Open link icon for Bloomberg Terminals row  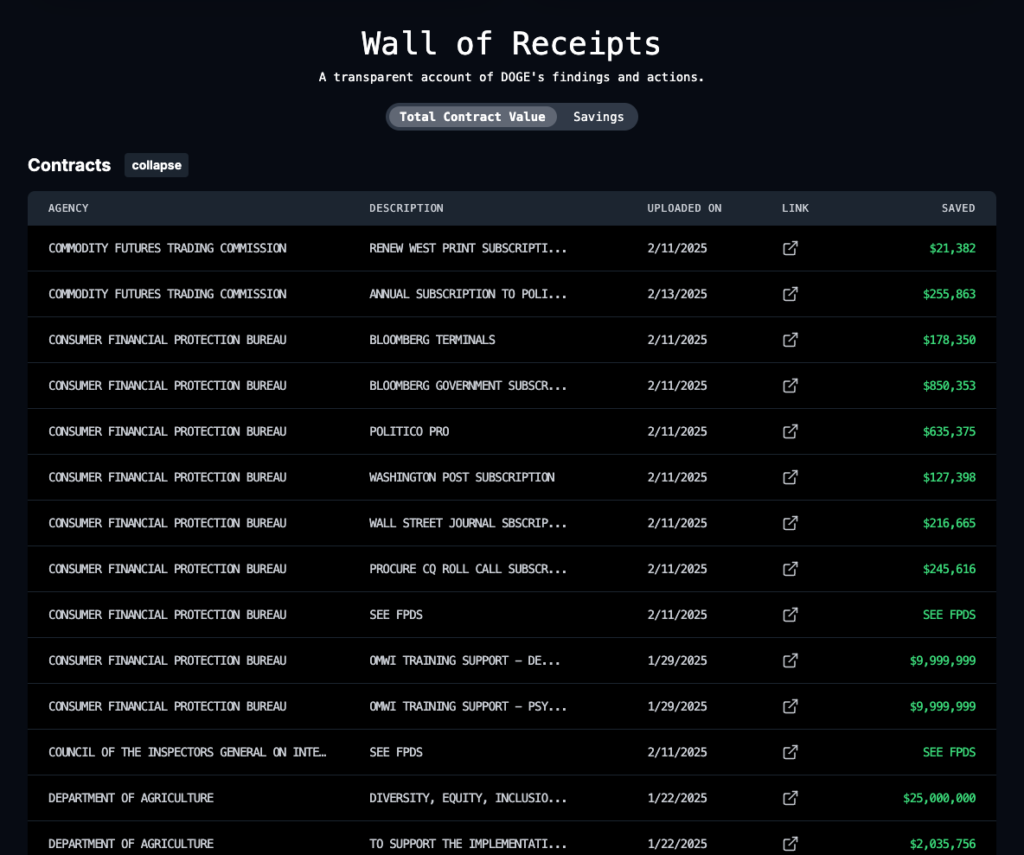(790, 340)
